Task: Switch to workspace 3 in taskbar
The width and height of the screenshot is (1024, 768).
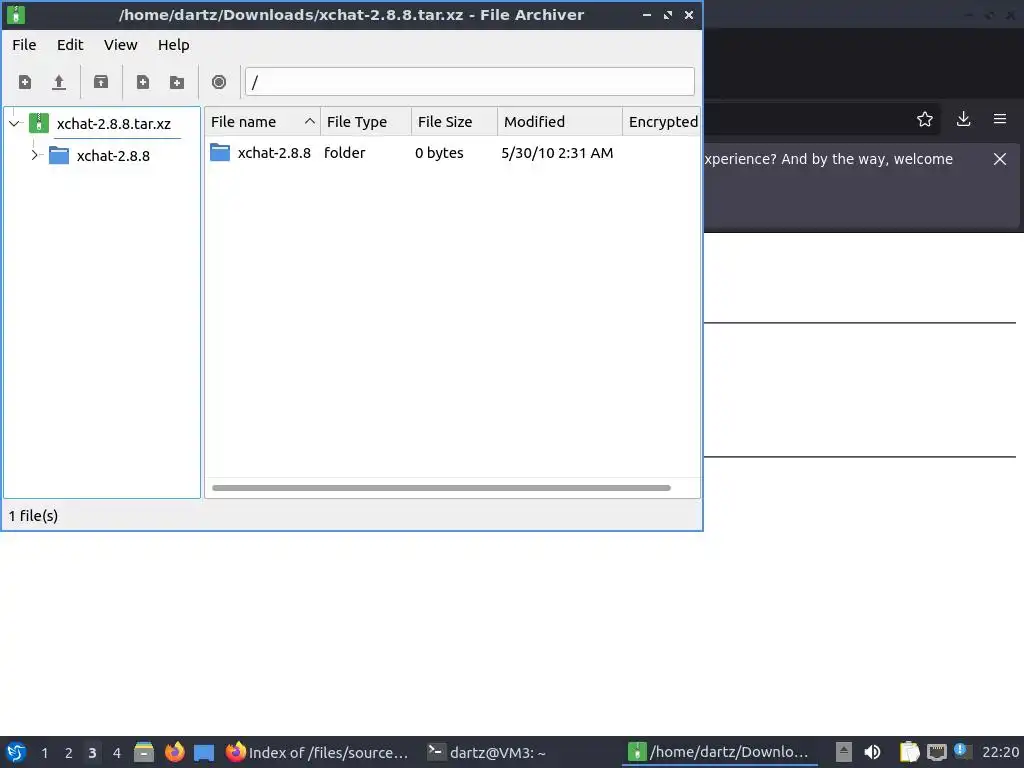Action: click(92, 753)
